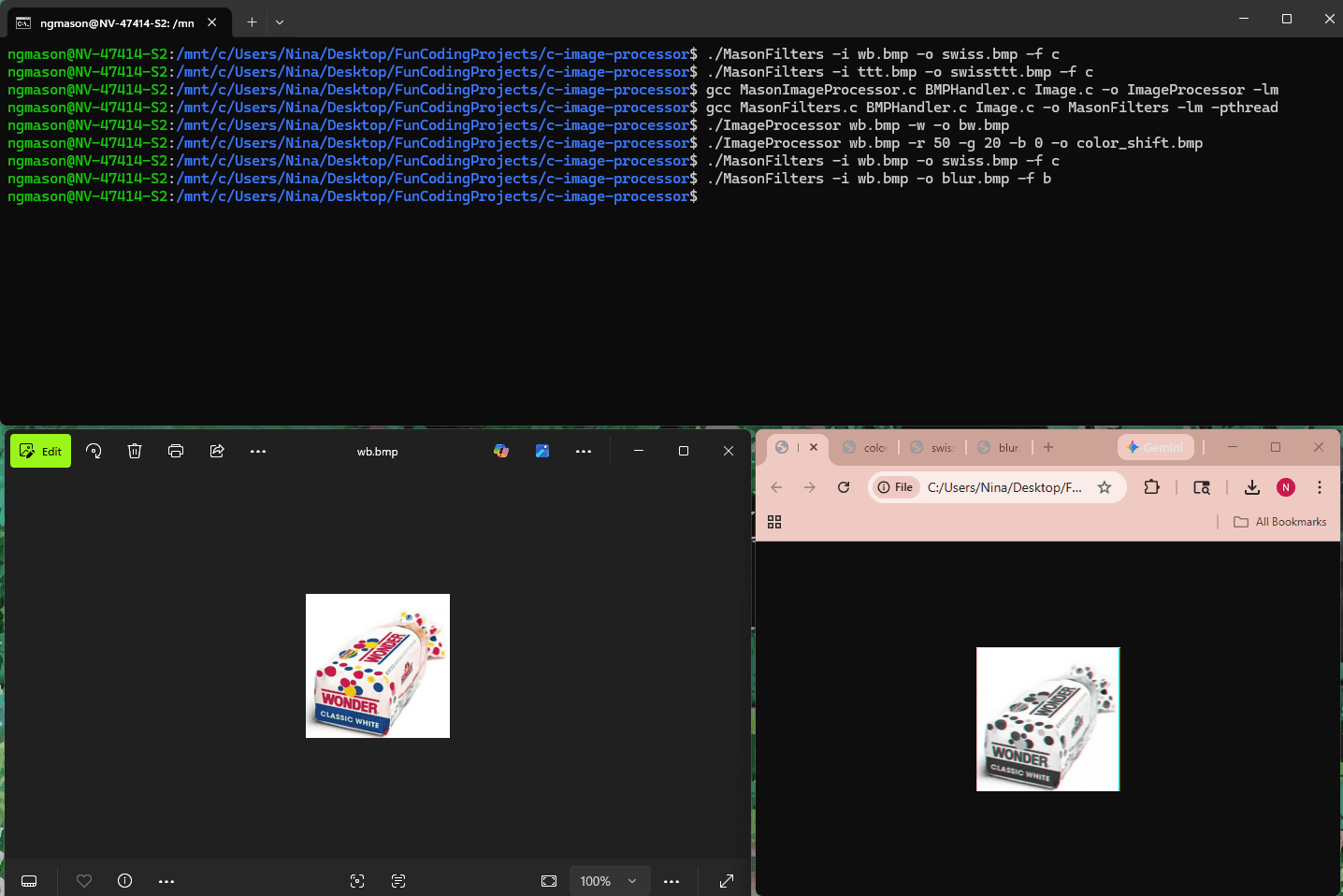Open Chrome extensions puzzle icon

point(1152,487)
